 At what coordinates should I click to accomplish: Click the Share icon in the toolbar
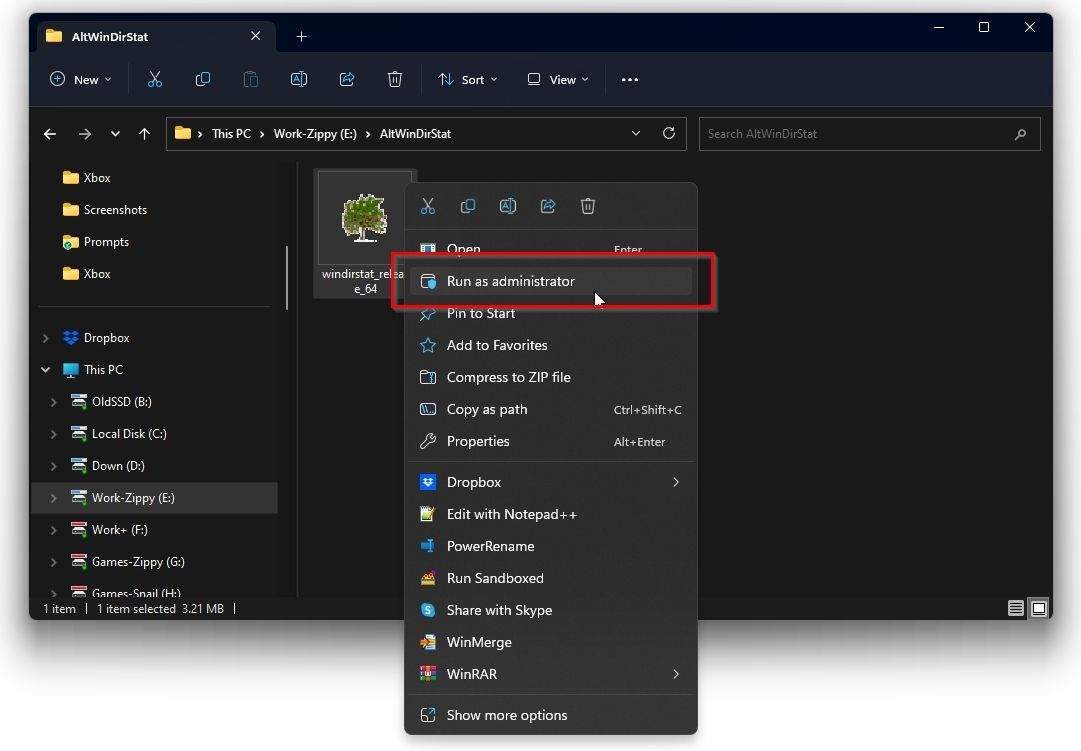347,80
